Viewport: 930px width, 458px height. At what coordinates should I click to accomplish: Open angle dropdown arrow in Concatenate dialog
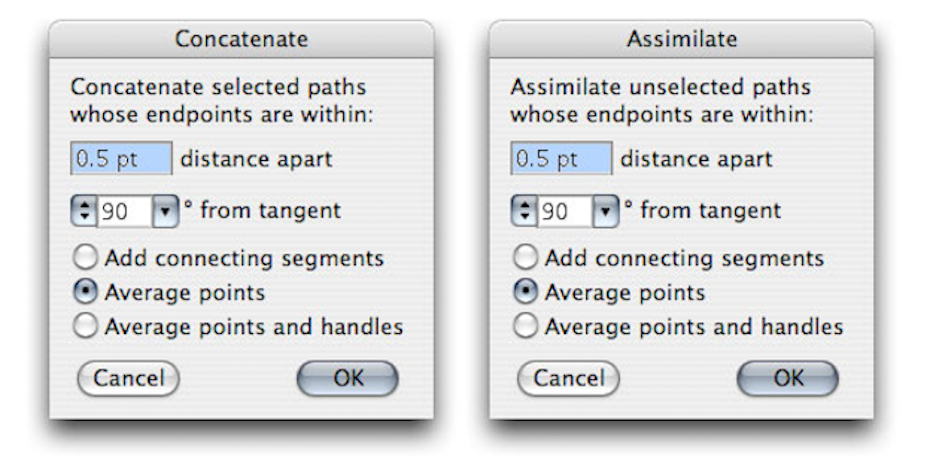(163, 211)
